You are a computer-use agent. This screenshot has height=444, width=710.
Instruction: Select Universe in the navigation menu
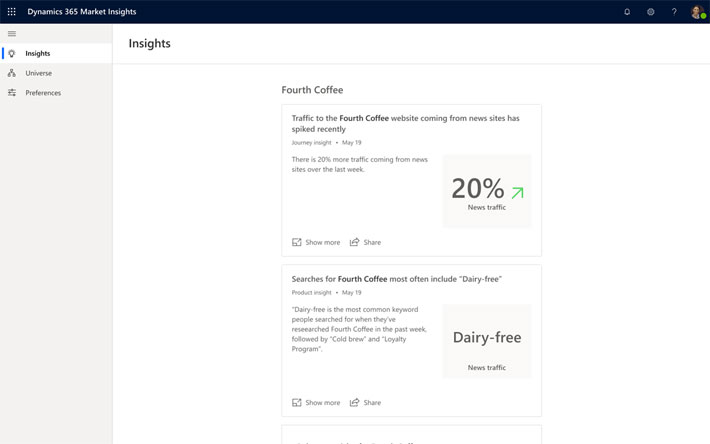39,73
